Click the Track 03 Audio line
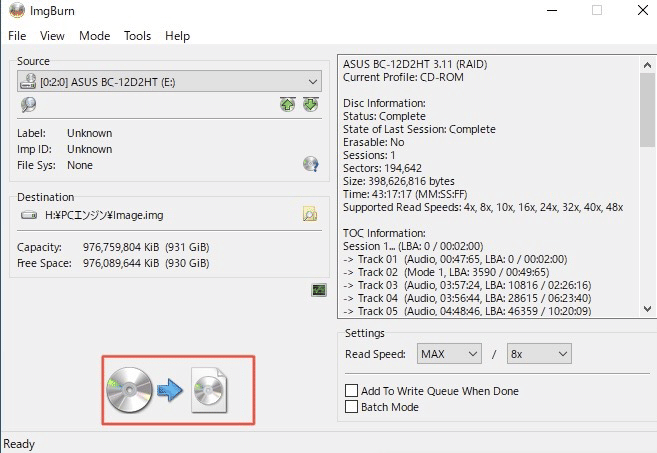 (x=467, y=285)
